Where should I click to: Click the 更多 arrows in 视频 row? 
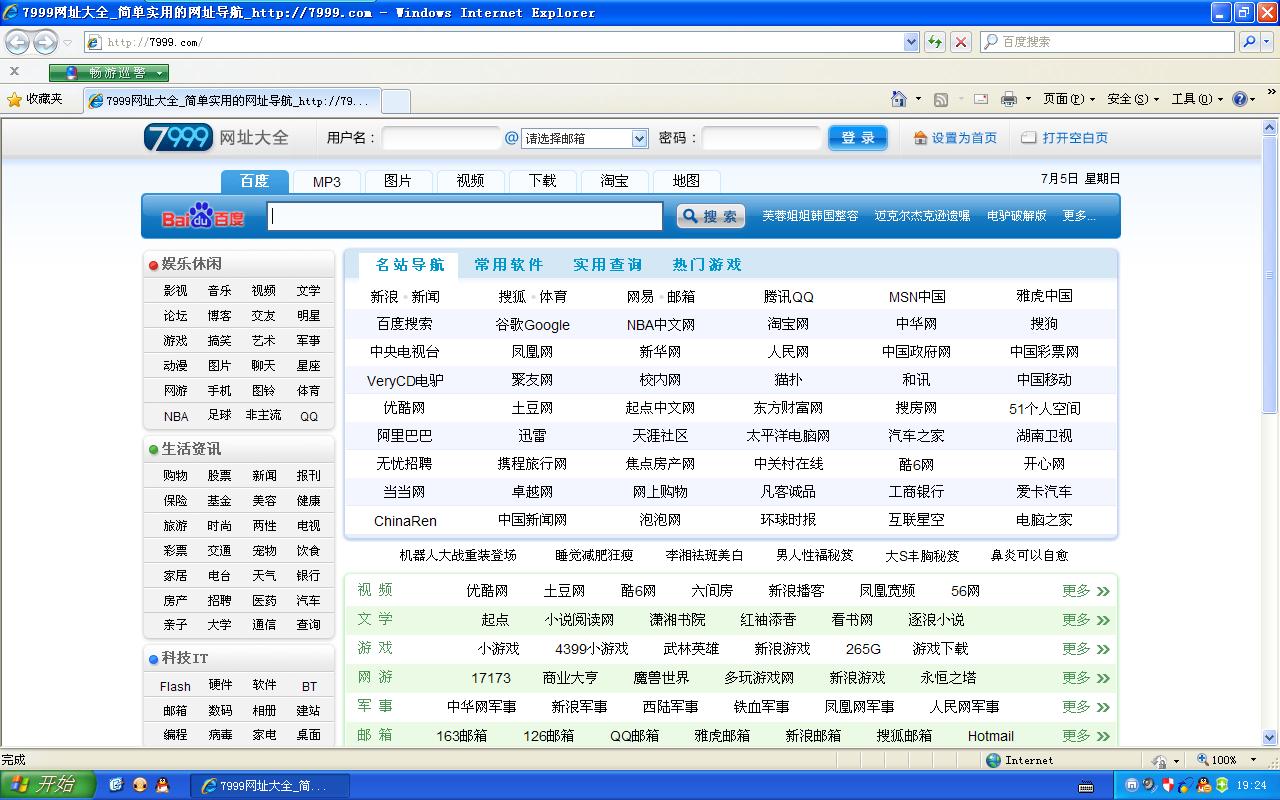pyautogui.click(x=1103, y=591)
